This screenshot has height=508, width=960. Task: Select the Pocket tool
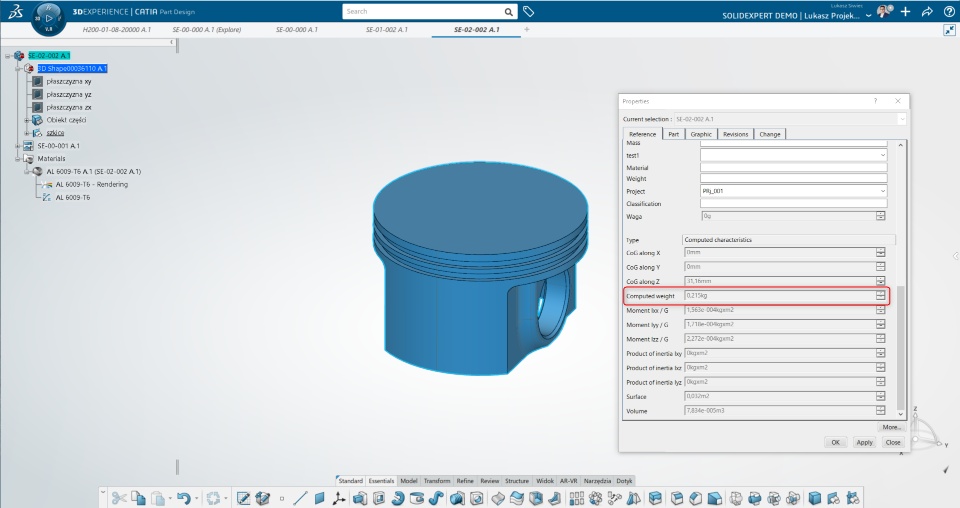tap(378, 498)
